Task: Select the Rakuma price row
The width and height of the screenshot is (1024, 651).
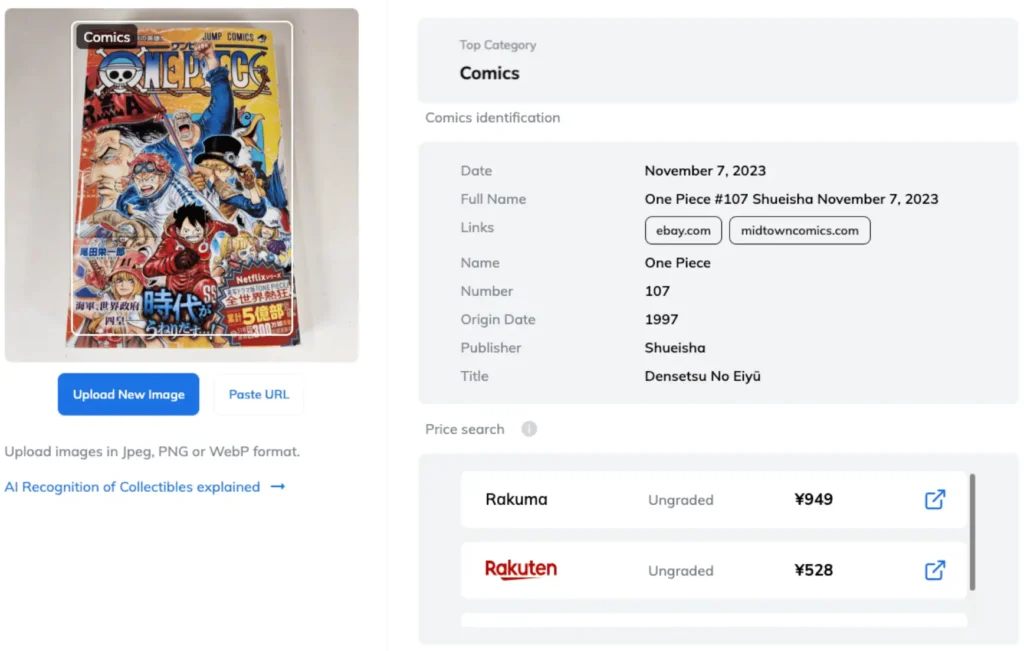Action: [x=713, y=500]
